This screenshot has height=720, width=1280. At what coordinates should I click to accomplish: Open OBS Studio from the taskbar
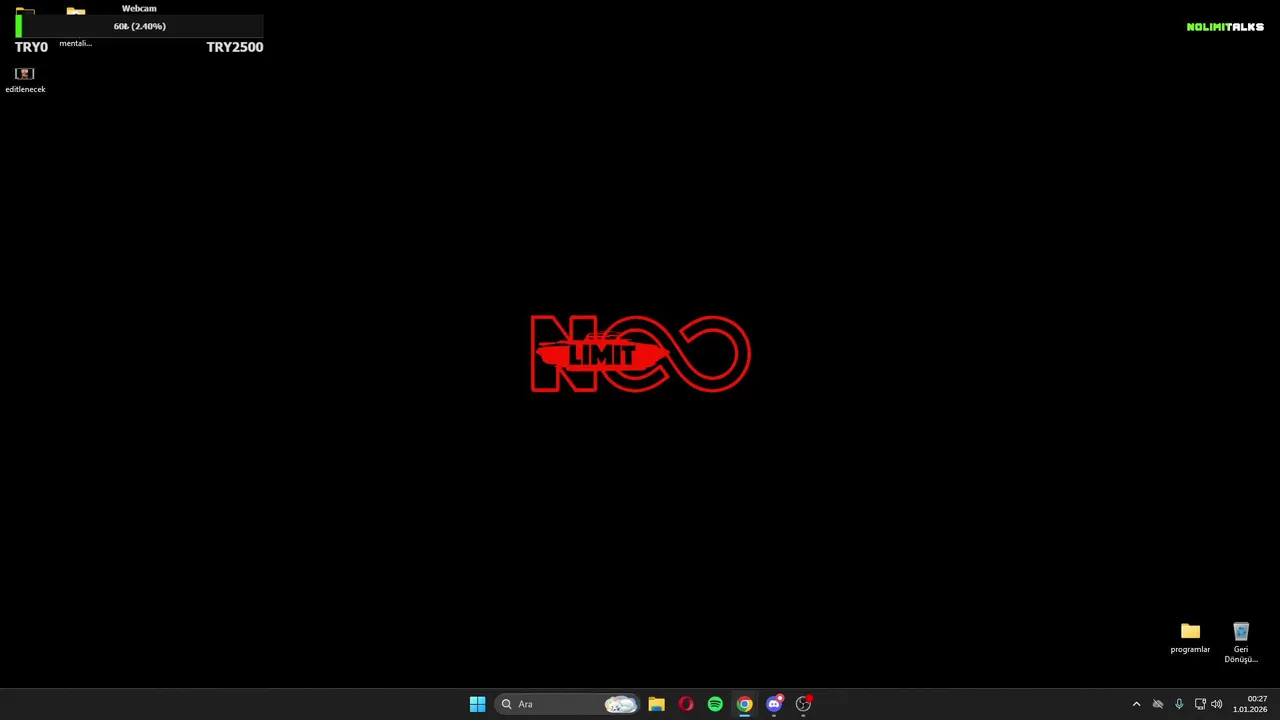coord(803,704)
